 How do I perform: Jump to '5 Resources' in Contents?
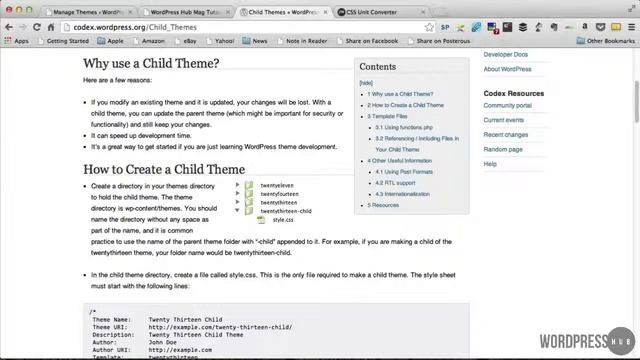(x=383, y=205)
